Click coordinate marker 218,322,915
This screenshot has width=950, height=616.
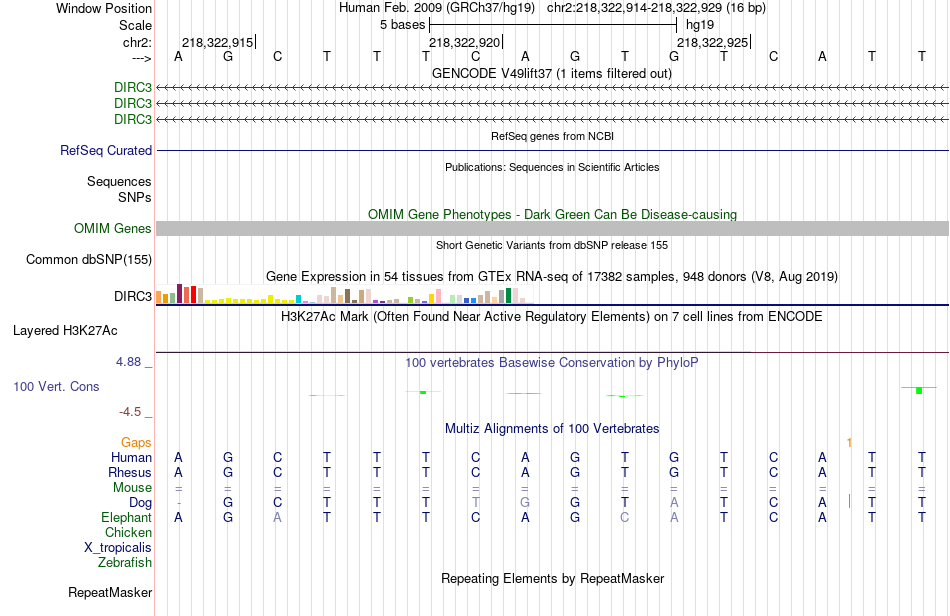click(218, 42)
